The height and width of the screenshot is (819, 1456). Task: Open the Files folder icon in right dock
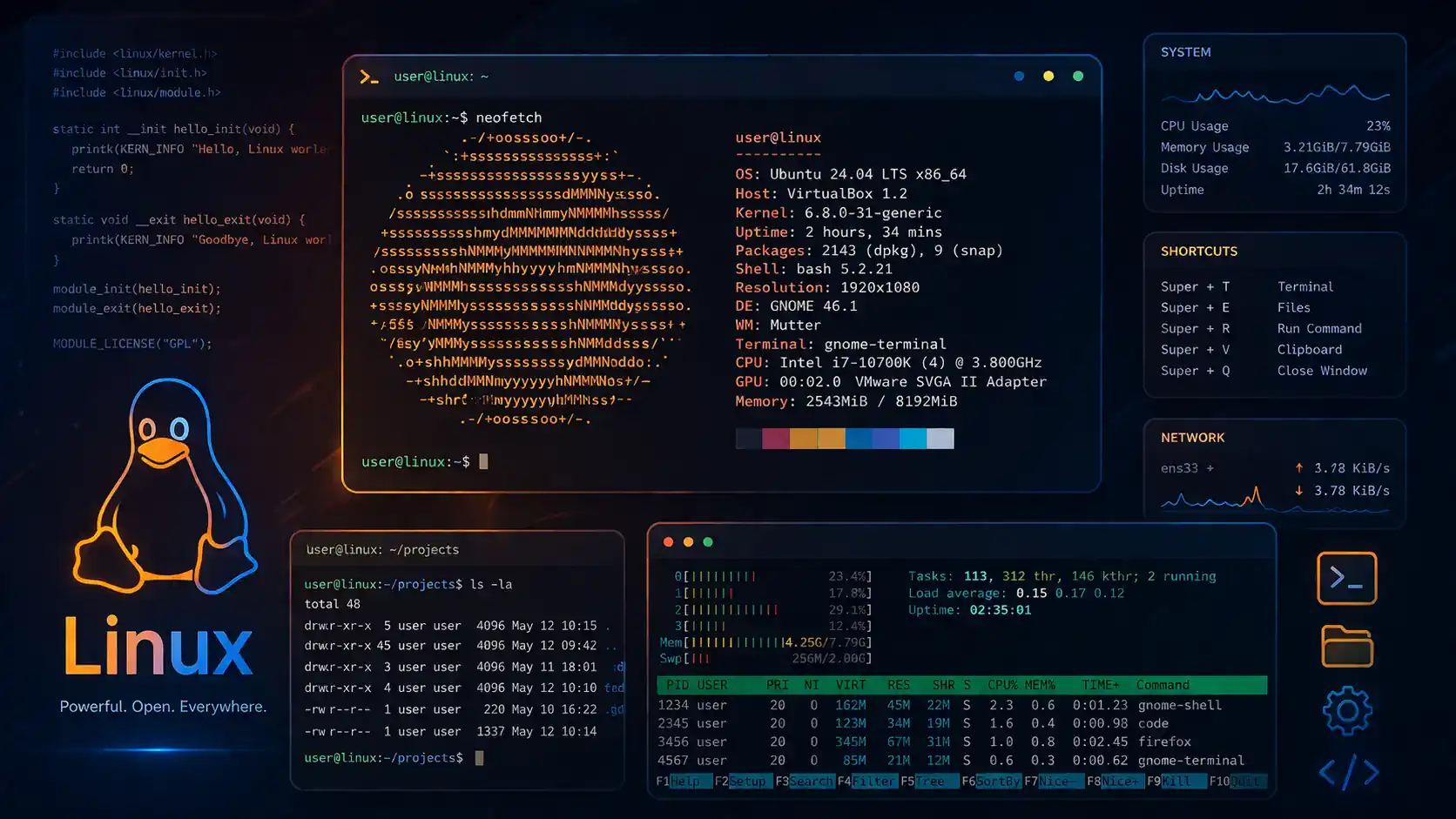click(1347, 646)
